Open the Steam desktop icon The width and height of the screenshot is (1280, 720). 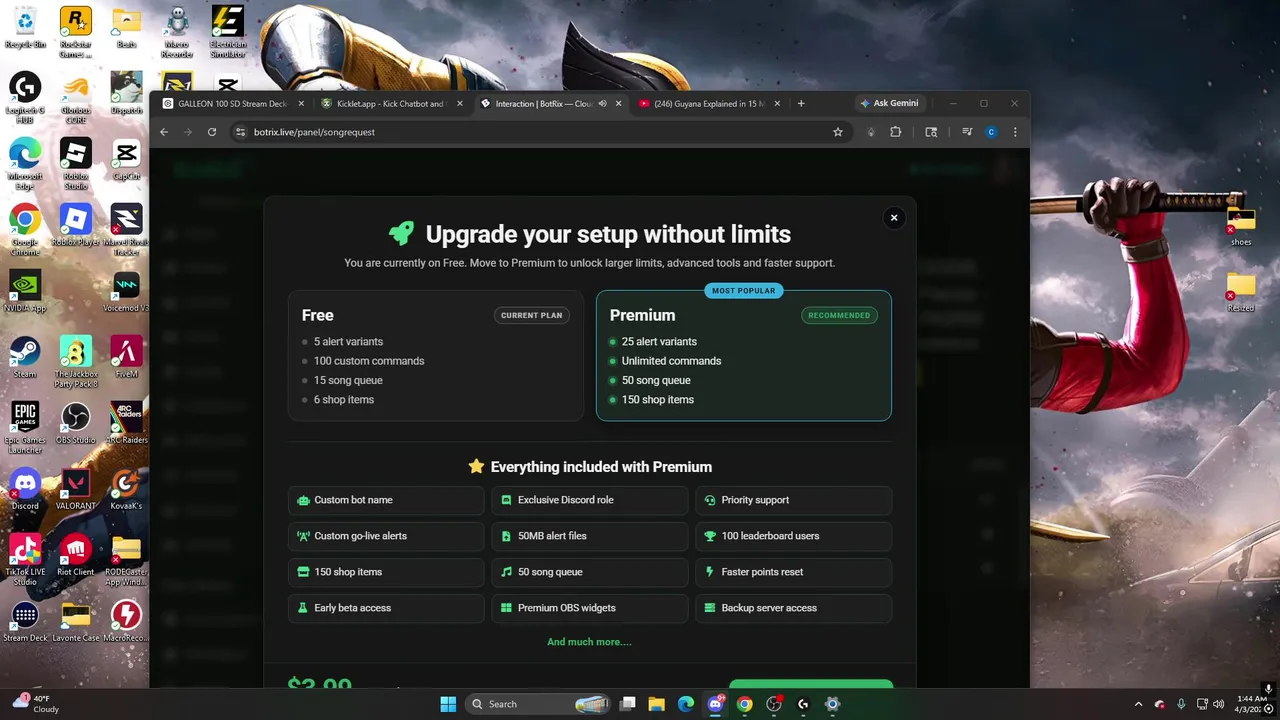pos(25,357)
